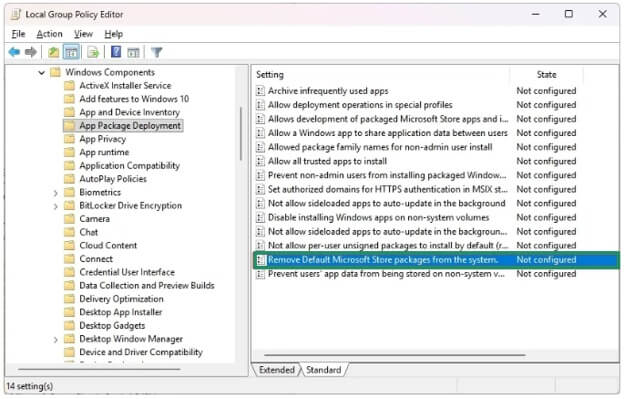Select Credential User Interface folder
Image resolution: width=624 pixels, height=399 pixels.
(x=127, y=272)
